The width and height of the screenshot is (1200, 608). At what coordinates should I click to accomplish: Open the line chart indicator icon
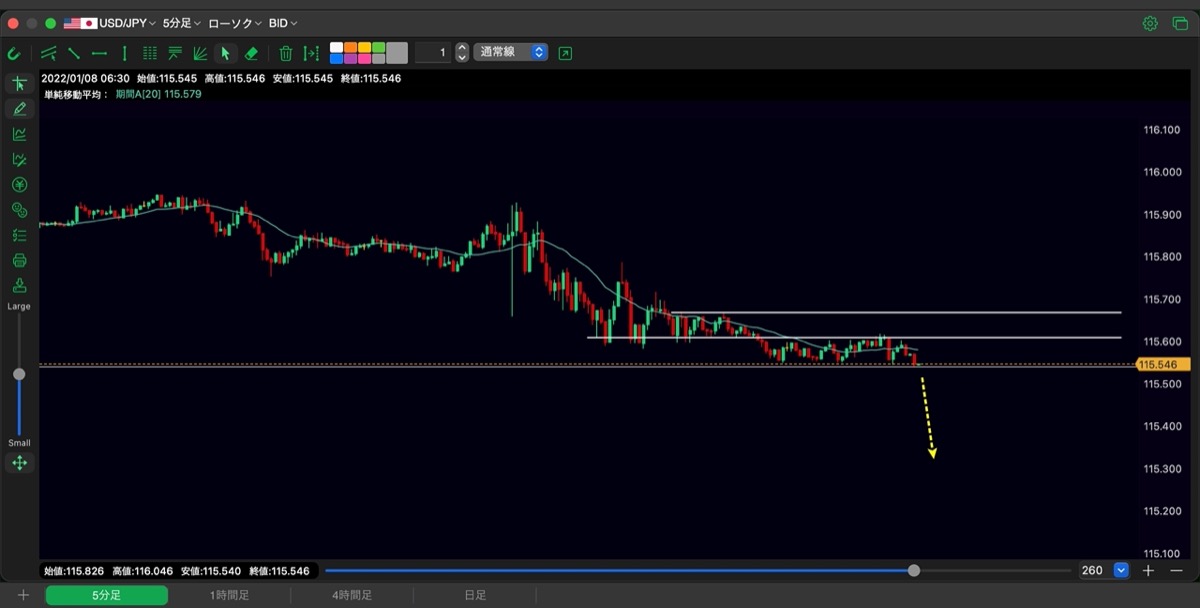coord(19,134)
